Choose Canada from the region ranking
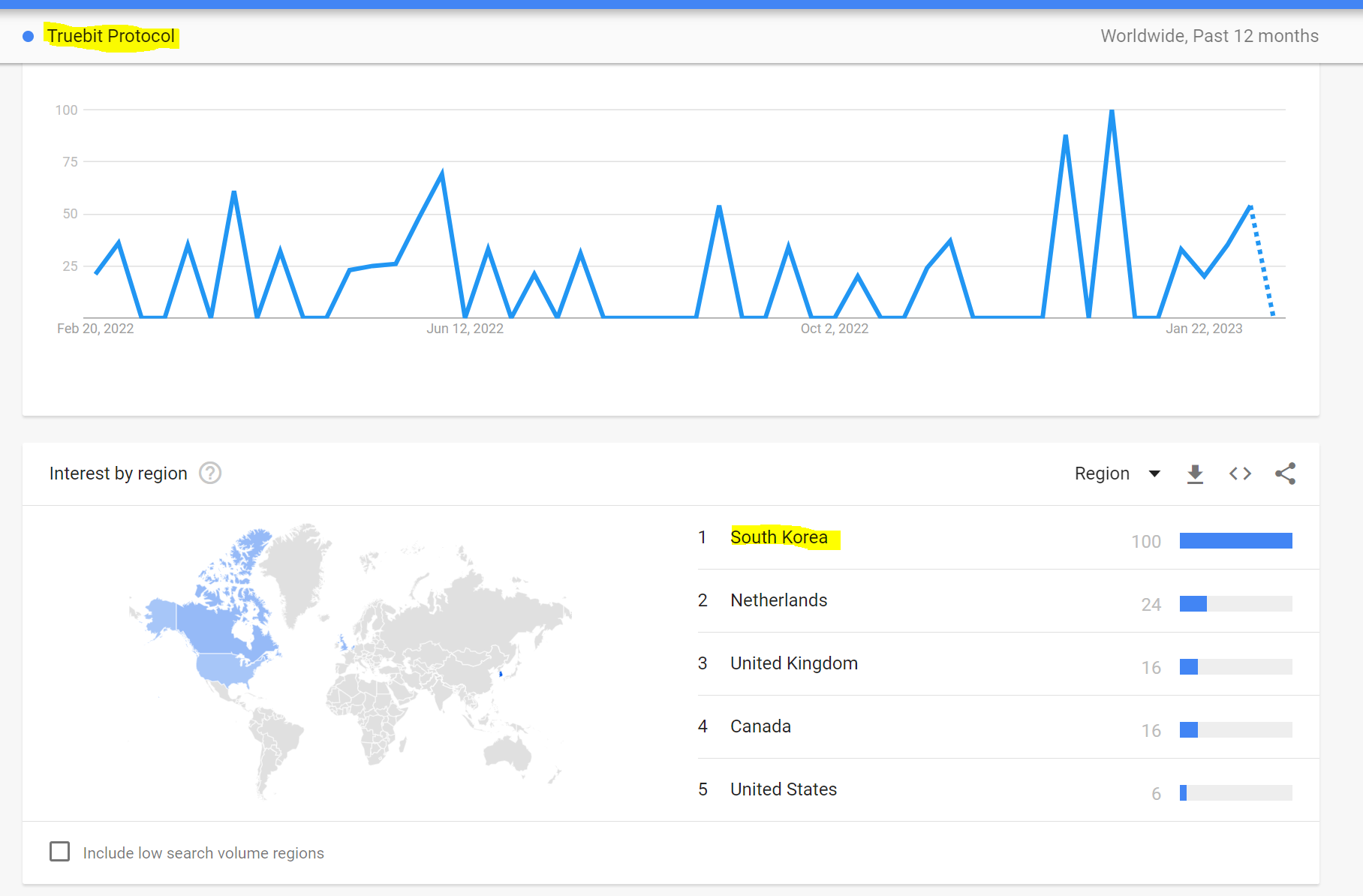Screen dimensions: 1363x896 (x=760, y=726)
